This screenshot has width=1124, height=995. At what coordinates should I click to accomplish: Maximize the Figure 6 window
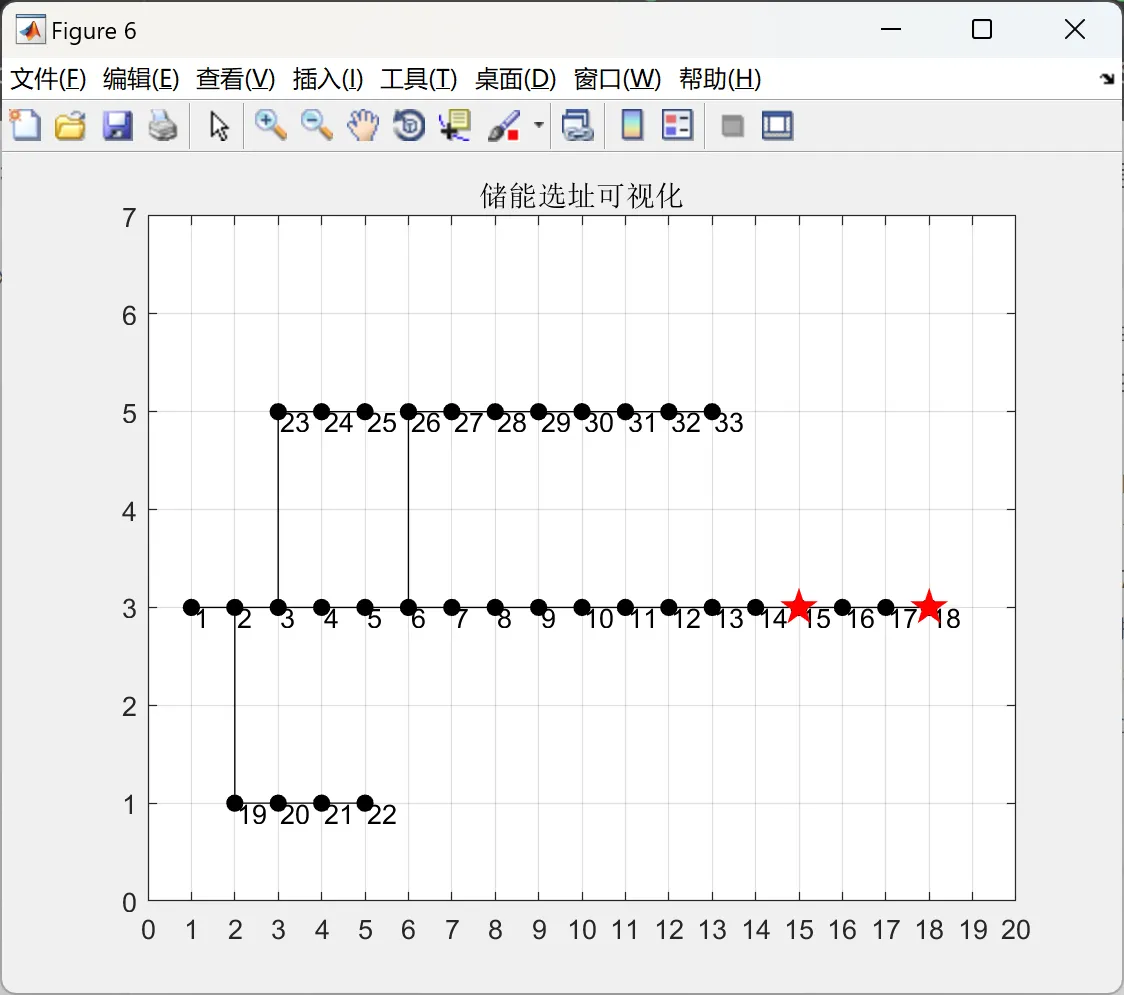point(982,29)
